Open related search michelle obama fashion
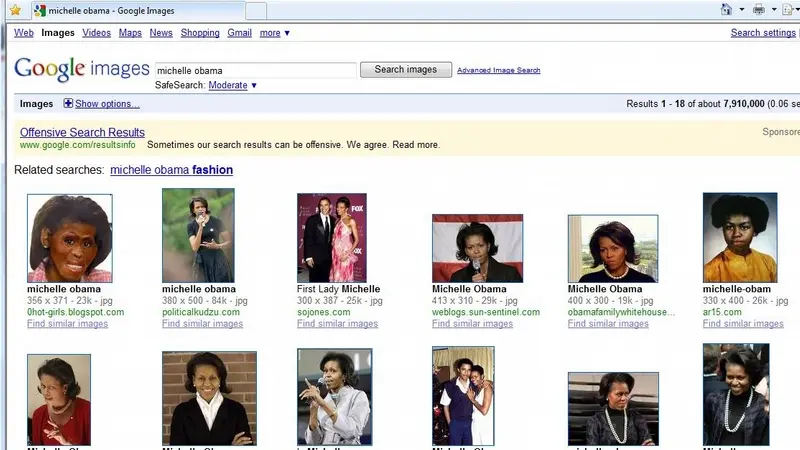800x450 pixels. pyautogui.click(x=171, y=170)
